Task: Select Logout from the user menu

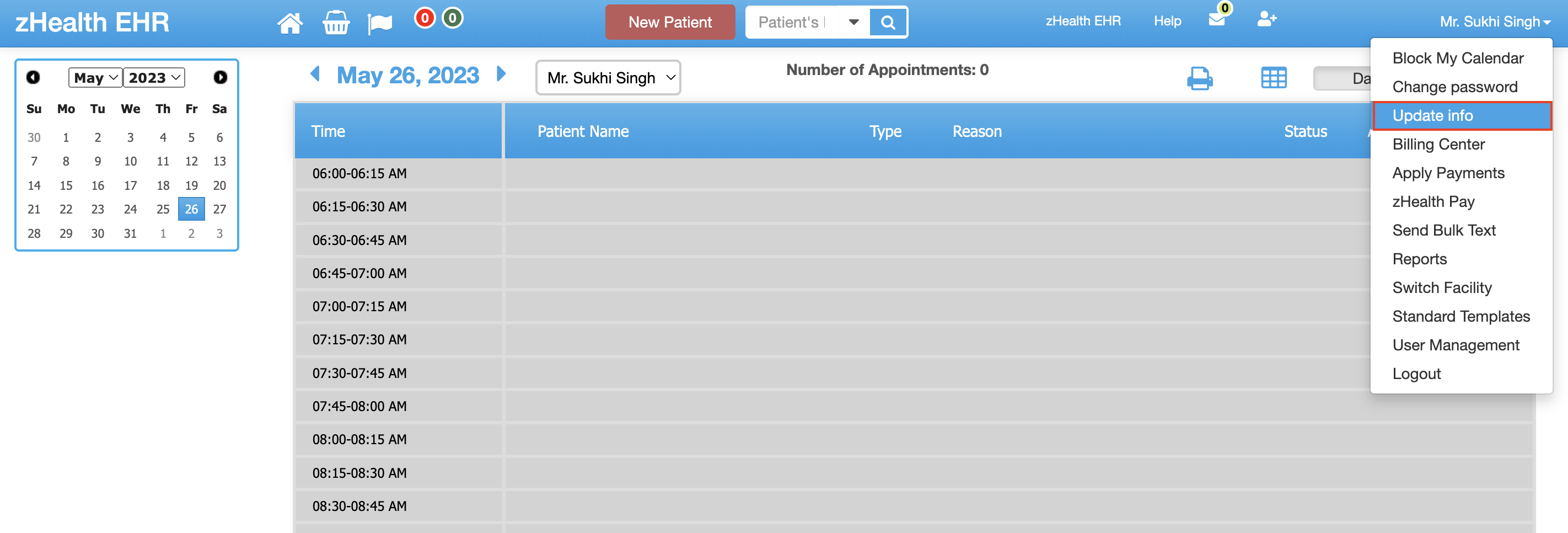Action: pos(1416,374)
